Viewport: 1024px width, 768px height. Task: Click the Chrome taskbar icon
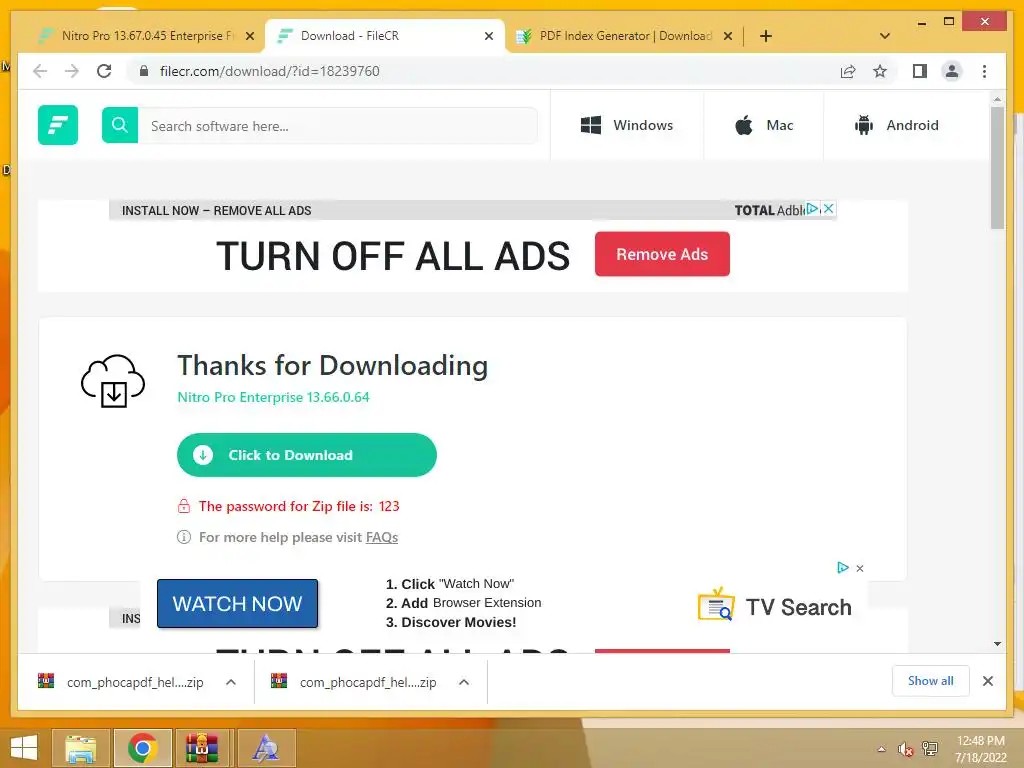coord(142,748)
